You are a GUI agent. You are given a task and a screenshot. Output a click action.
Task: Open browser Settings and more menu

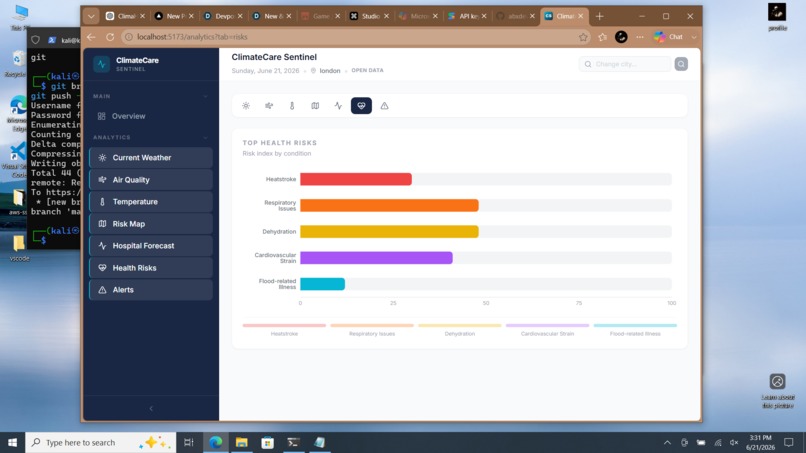point(639,37)
